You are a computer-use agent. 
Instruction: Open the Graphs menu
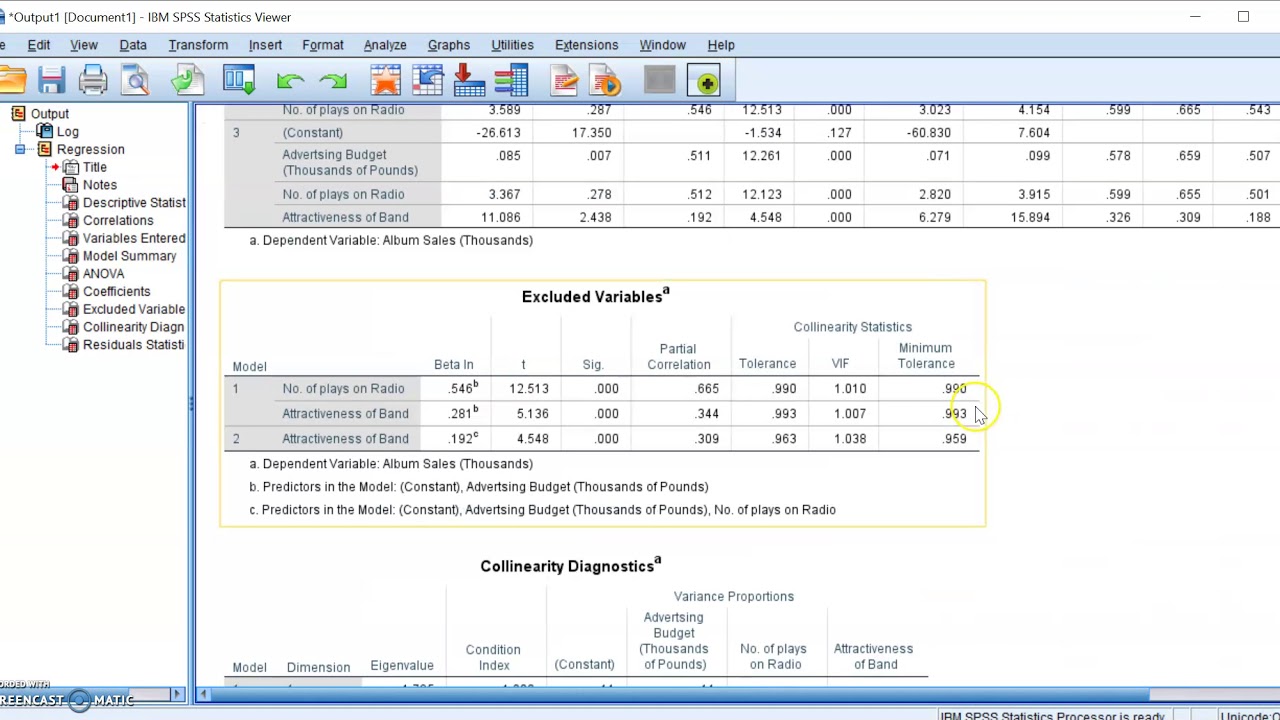coord(449,45)
